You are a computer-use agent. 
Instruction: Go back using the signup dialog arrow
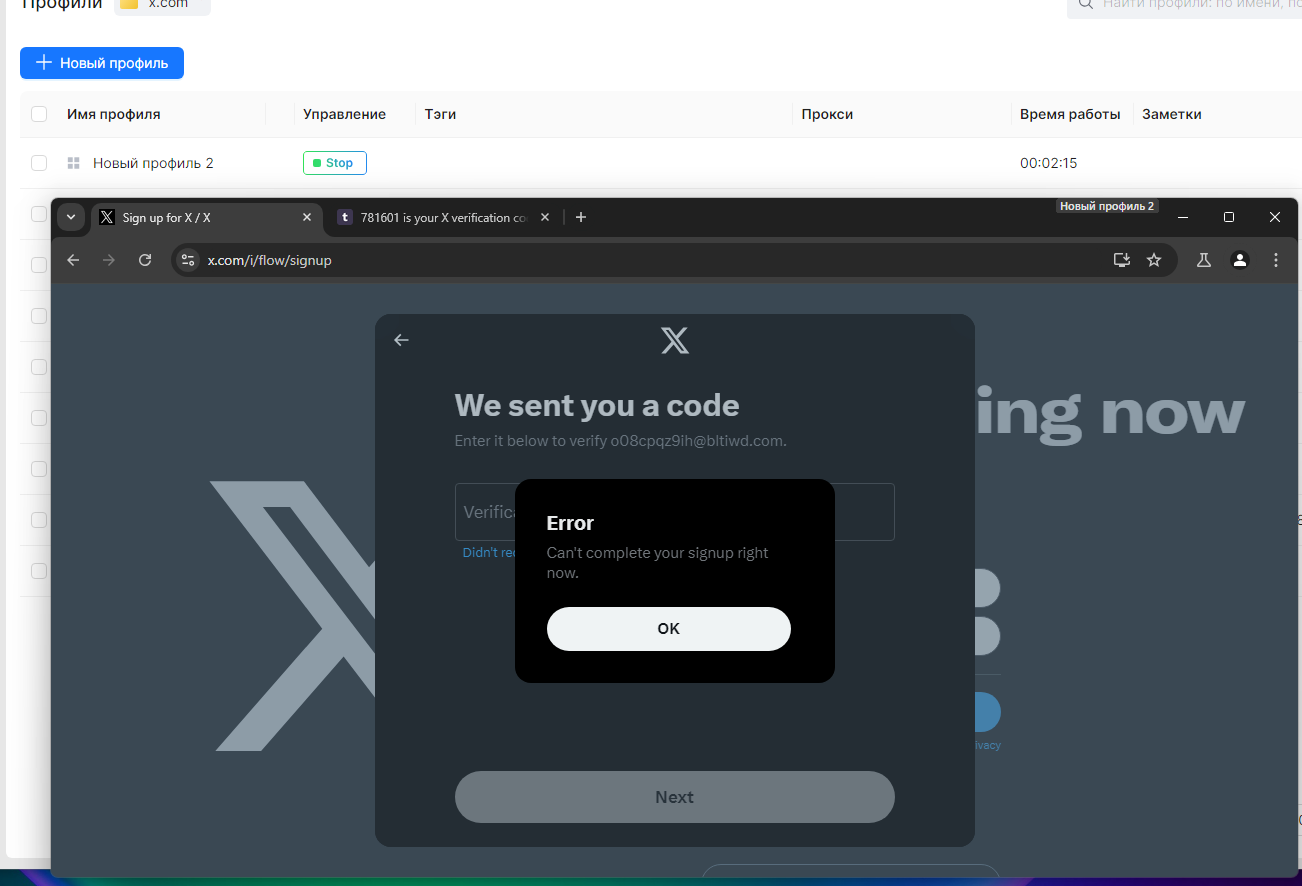click(401, 340)
